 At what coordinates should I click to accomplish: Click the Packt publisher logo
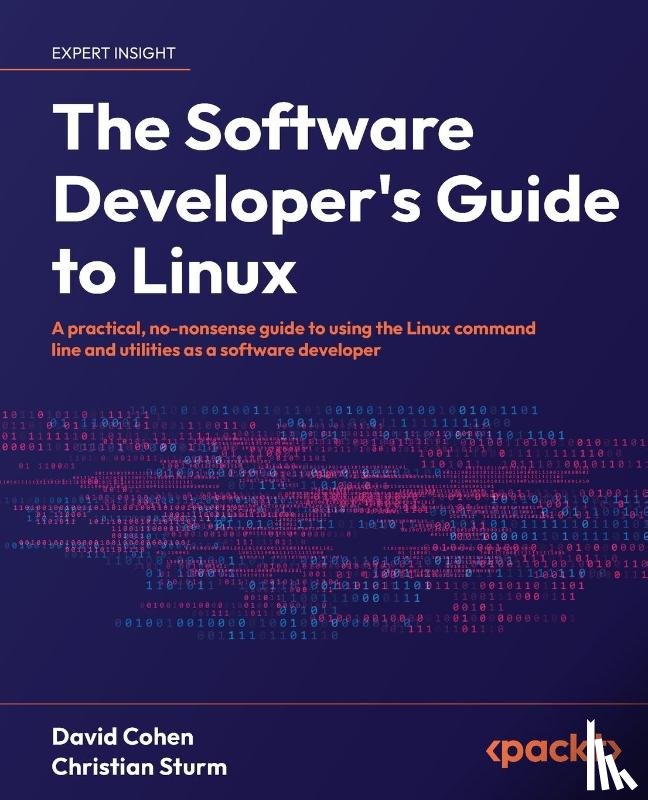554,750
